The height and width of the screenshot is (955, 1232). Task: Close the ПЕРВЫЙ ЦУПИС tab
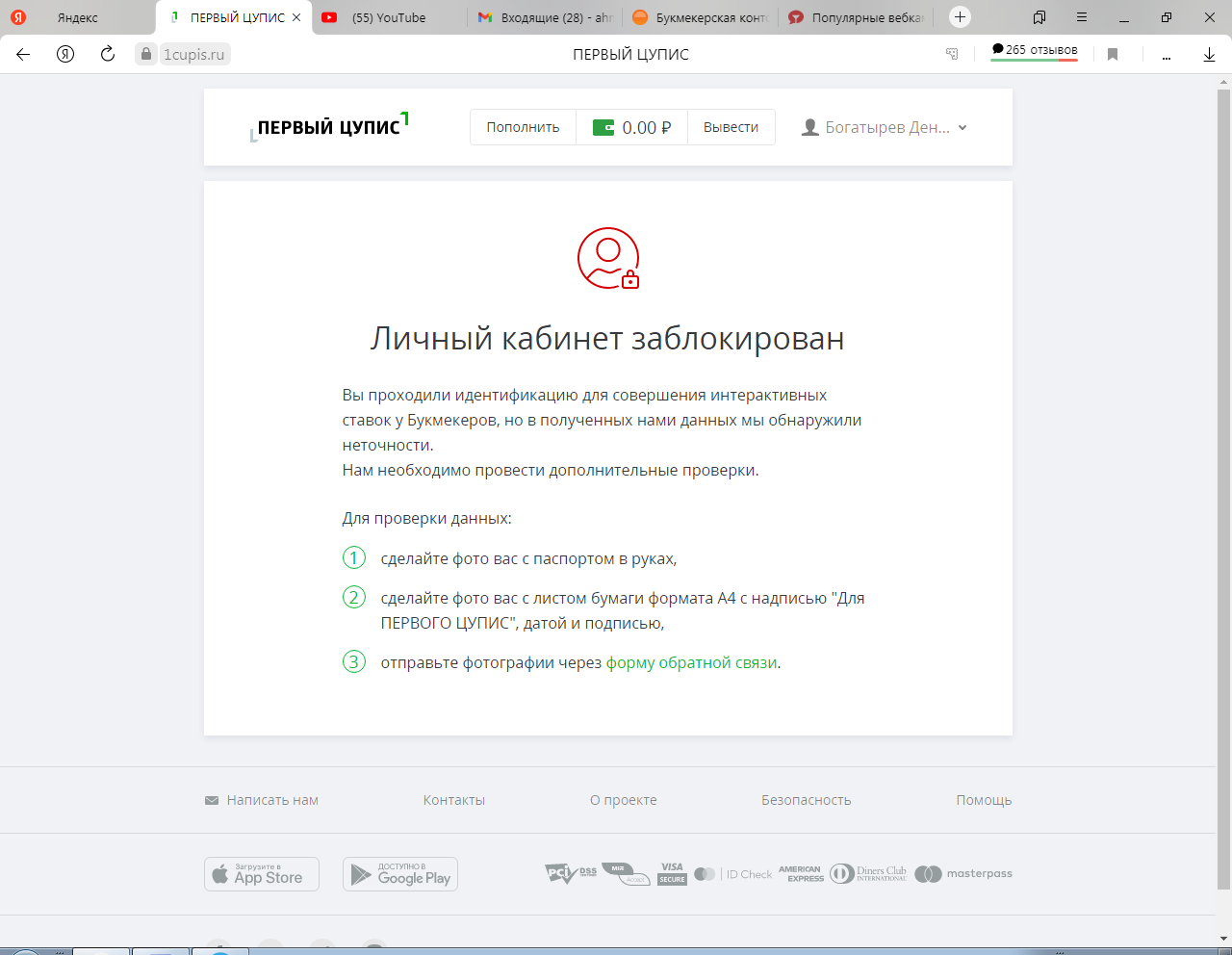(x=296, y=17)
